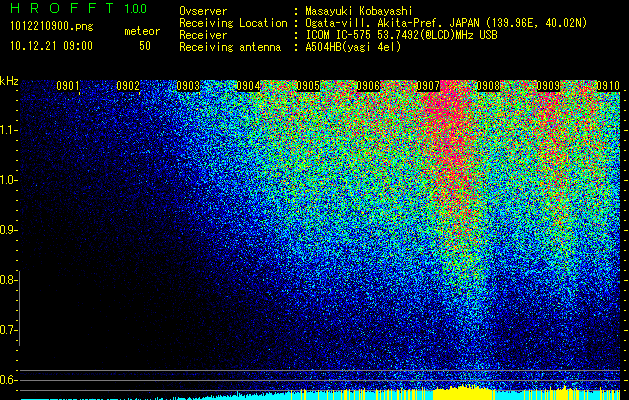Image resolution: width=629 pixels, height=400 pixels.
Task: Click the 0.6 kHz axis label
Action: (x=8, y=380)
